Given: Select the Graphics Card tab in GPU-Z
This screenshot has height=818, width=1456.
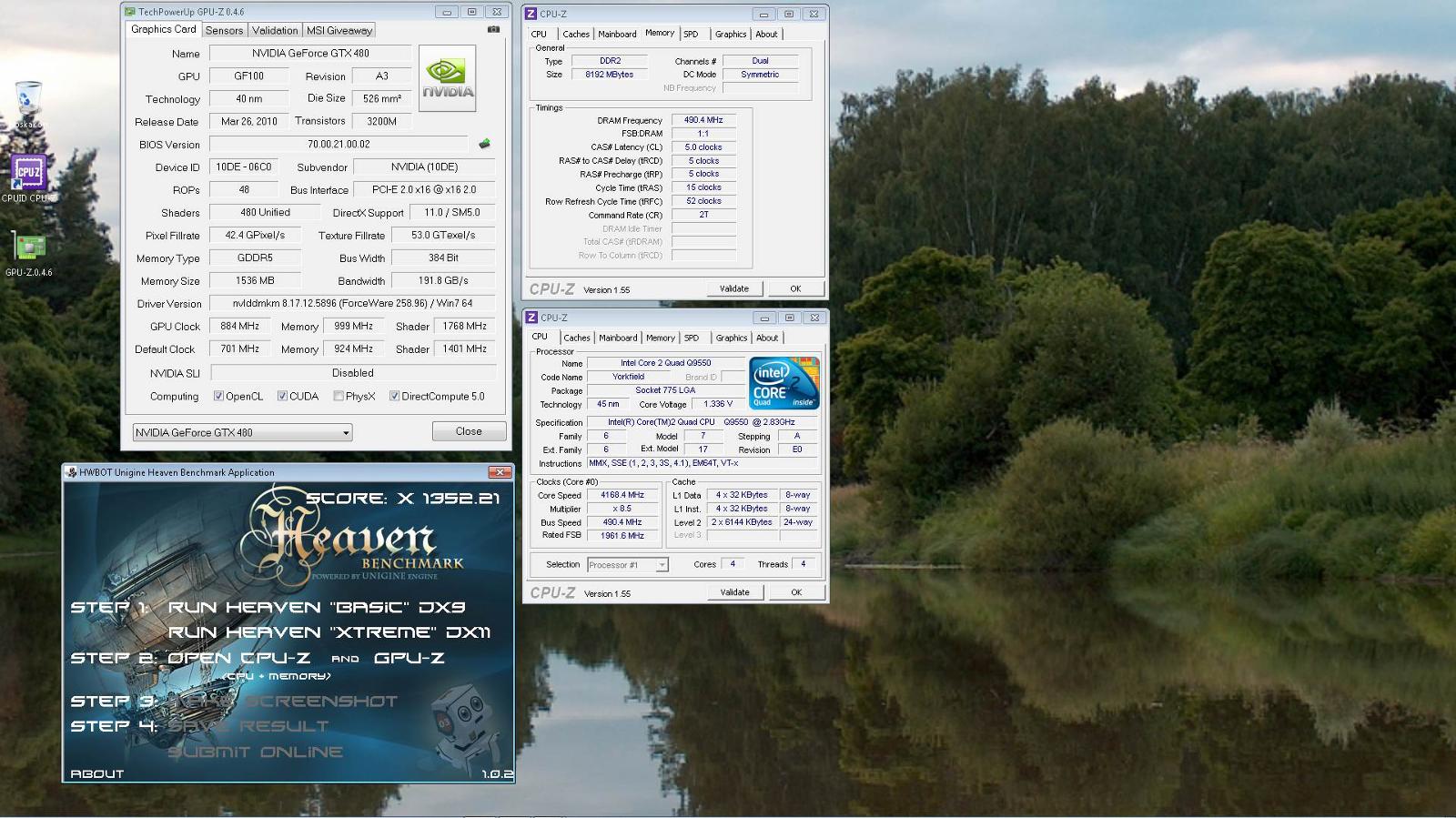Looking at the screenshot, I should tap(164, 29).
